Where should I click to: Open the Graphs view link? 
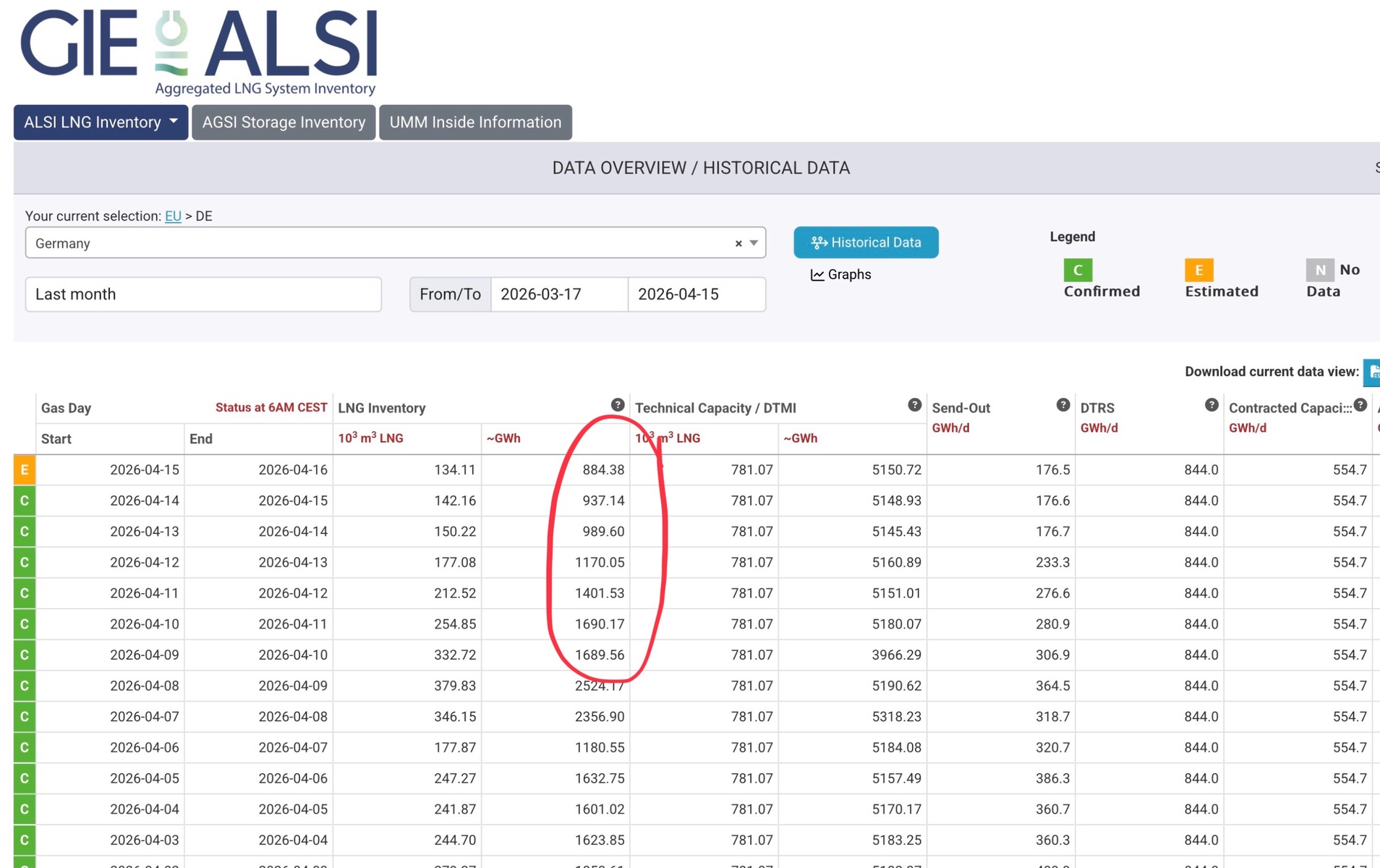[x=841, y=275]
